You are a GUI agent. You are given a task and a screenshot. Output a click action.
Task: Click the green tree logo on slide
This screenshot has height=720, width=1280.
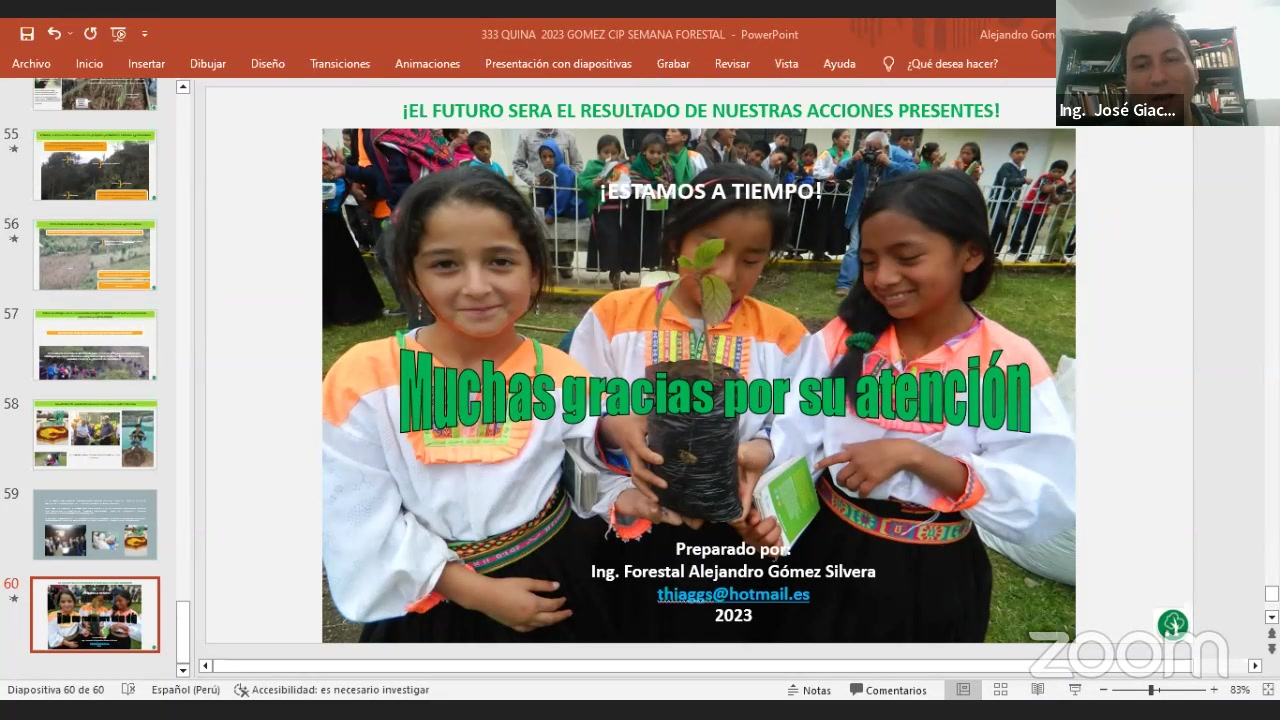(x=1172, y=625)
